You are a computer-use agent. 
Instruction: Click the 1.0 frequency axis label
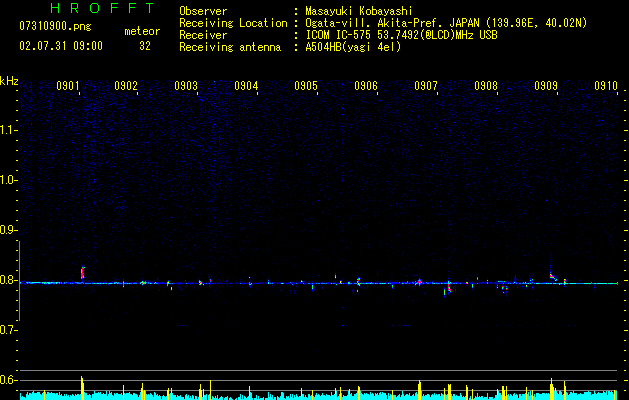(x=9, y=180)
